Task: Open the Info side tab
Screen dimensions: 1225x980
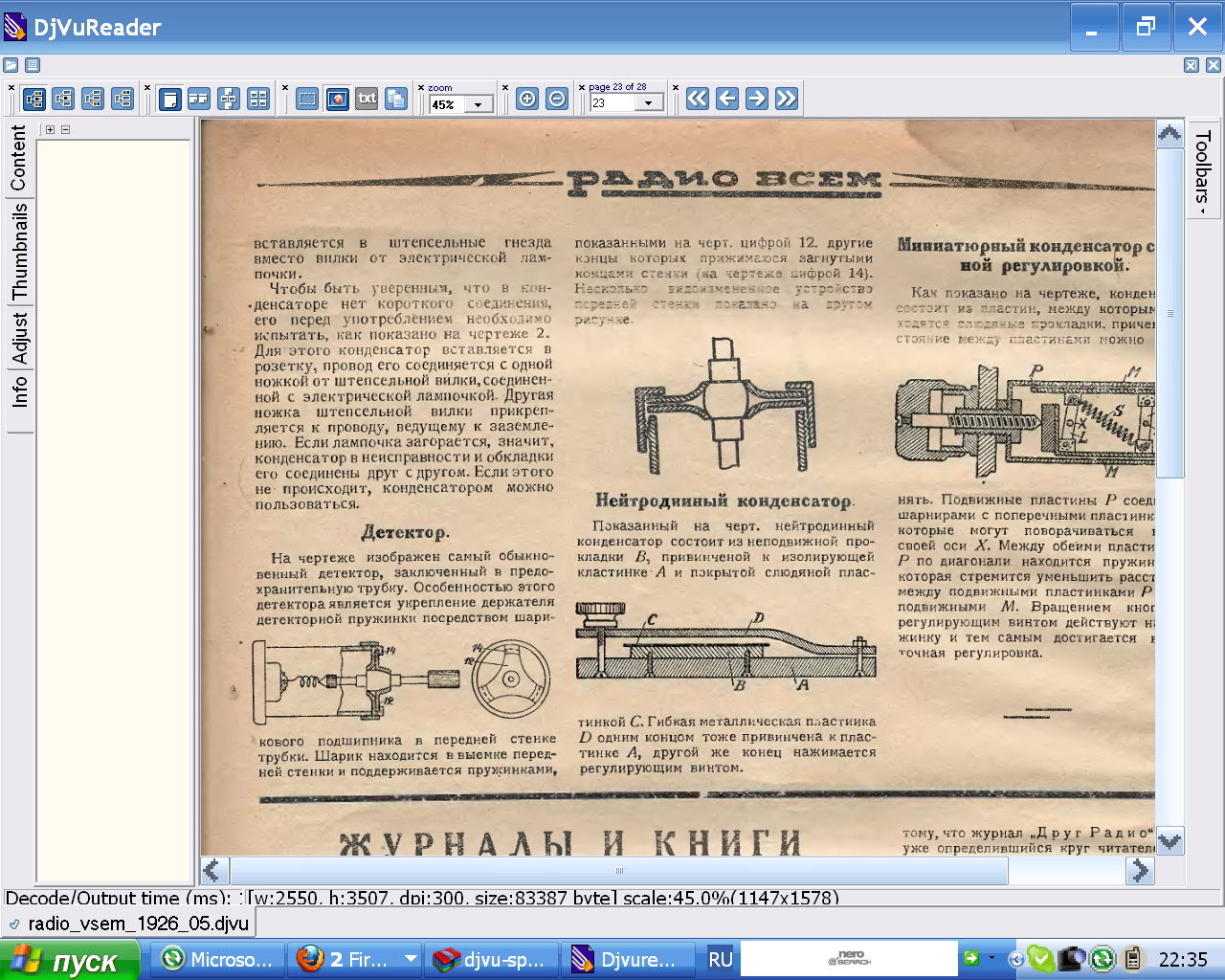Action: [x=19, y=391]
